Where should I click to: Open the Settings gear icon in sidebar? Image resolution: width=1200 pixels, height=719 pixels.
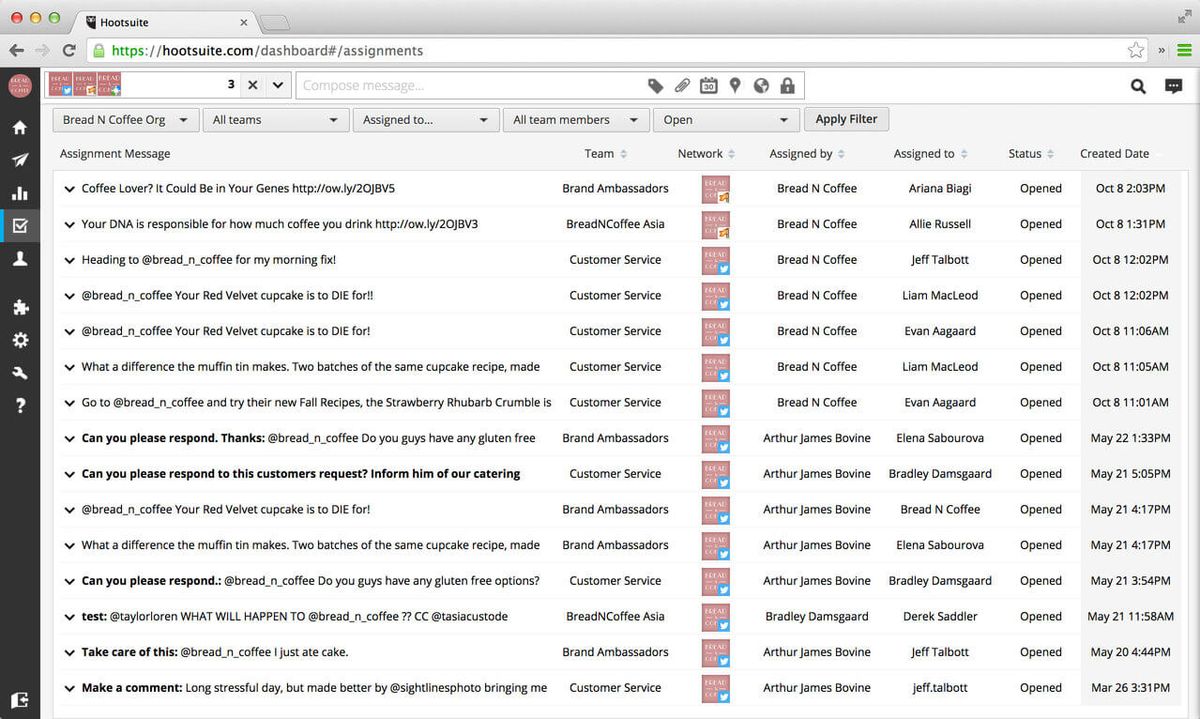click(19, 340)
